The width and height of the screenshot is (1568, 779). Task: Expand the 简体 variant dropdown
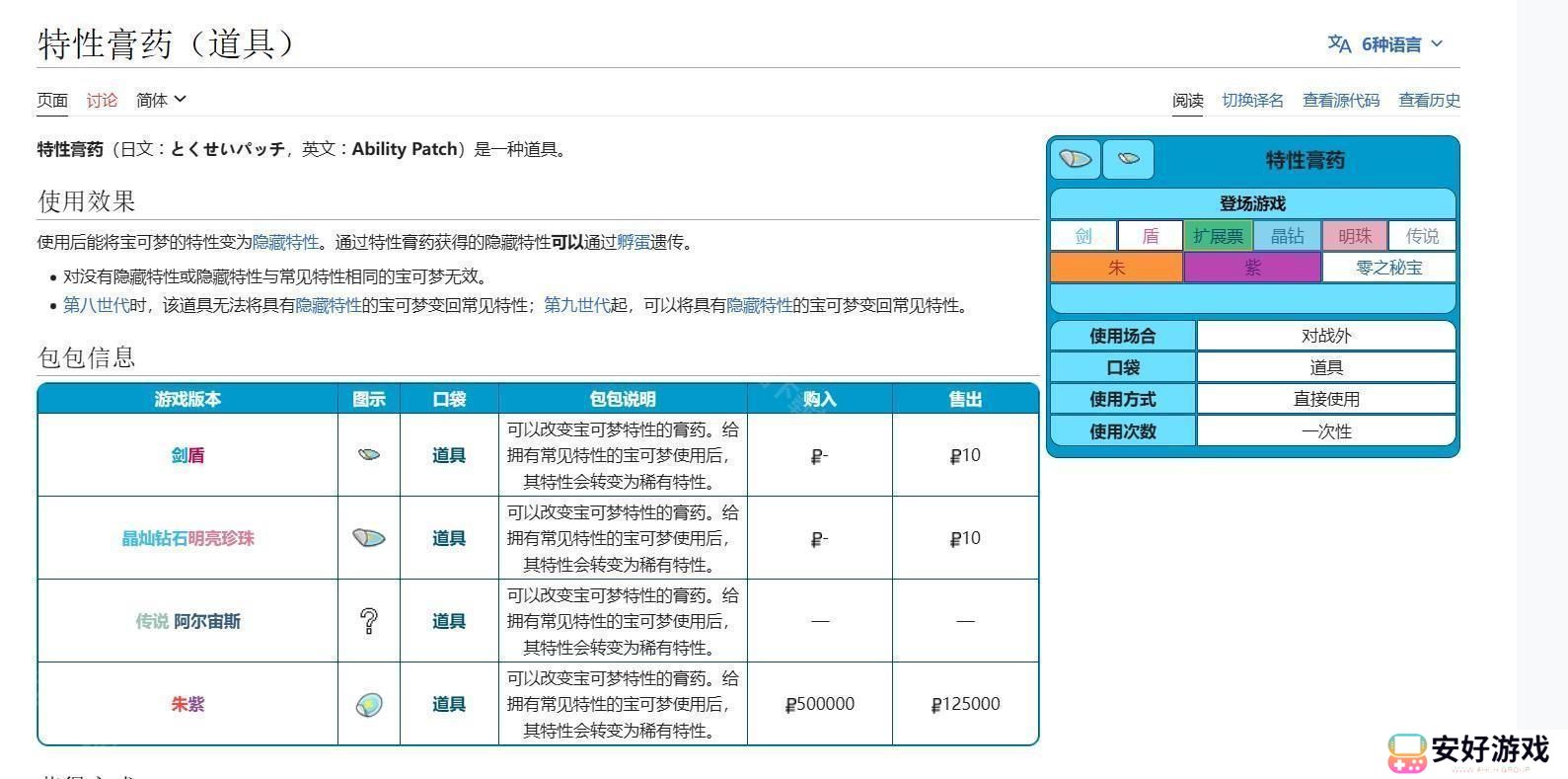point(161,100)
